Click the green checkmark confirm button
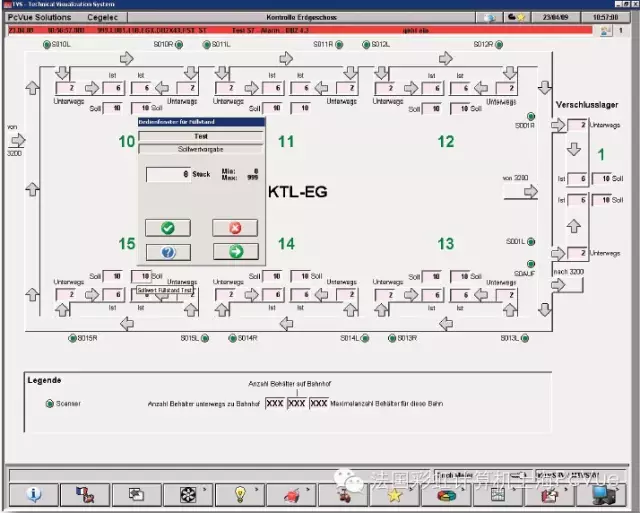The width and height of the screenshot is (640, 513). (168, 228)
